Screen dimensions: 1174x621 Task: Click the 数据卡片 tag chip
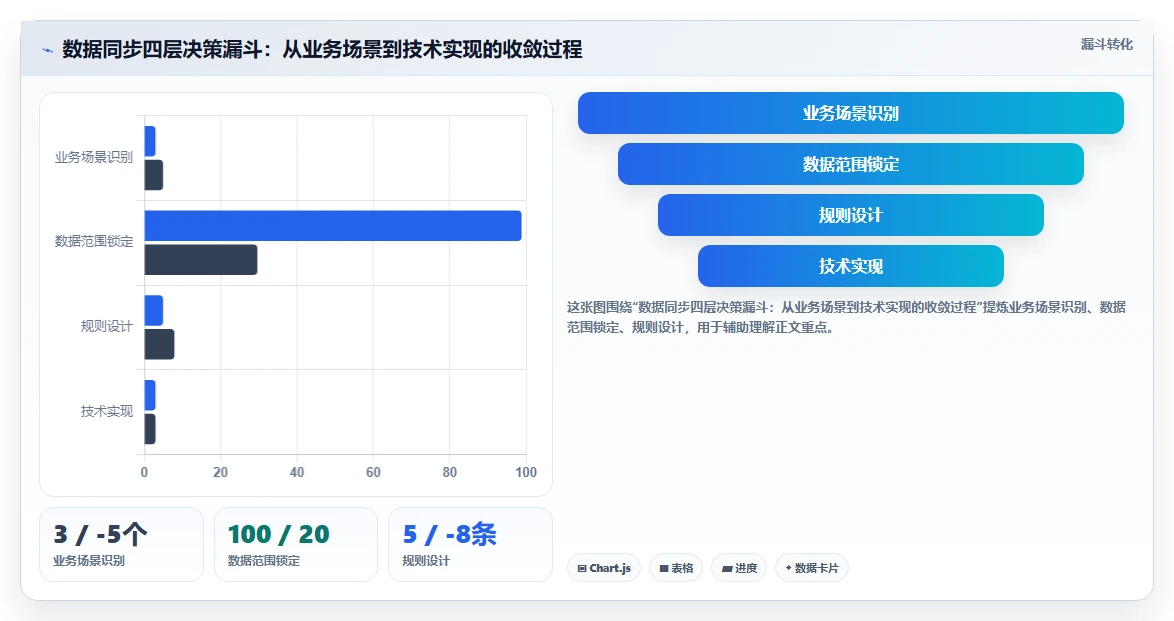(x=812, y=568)
